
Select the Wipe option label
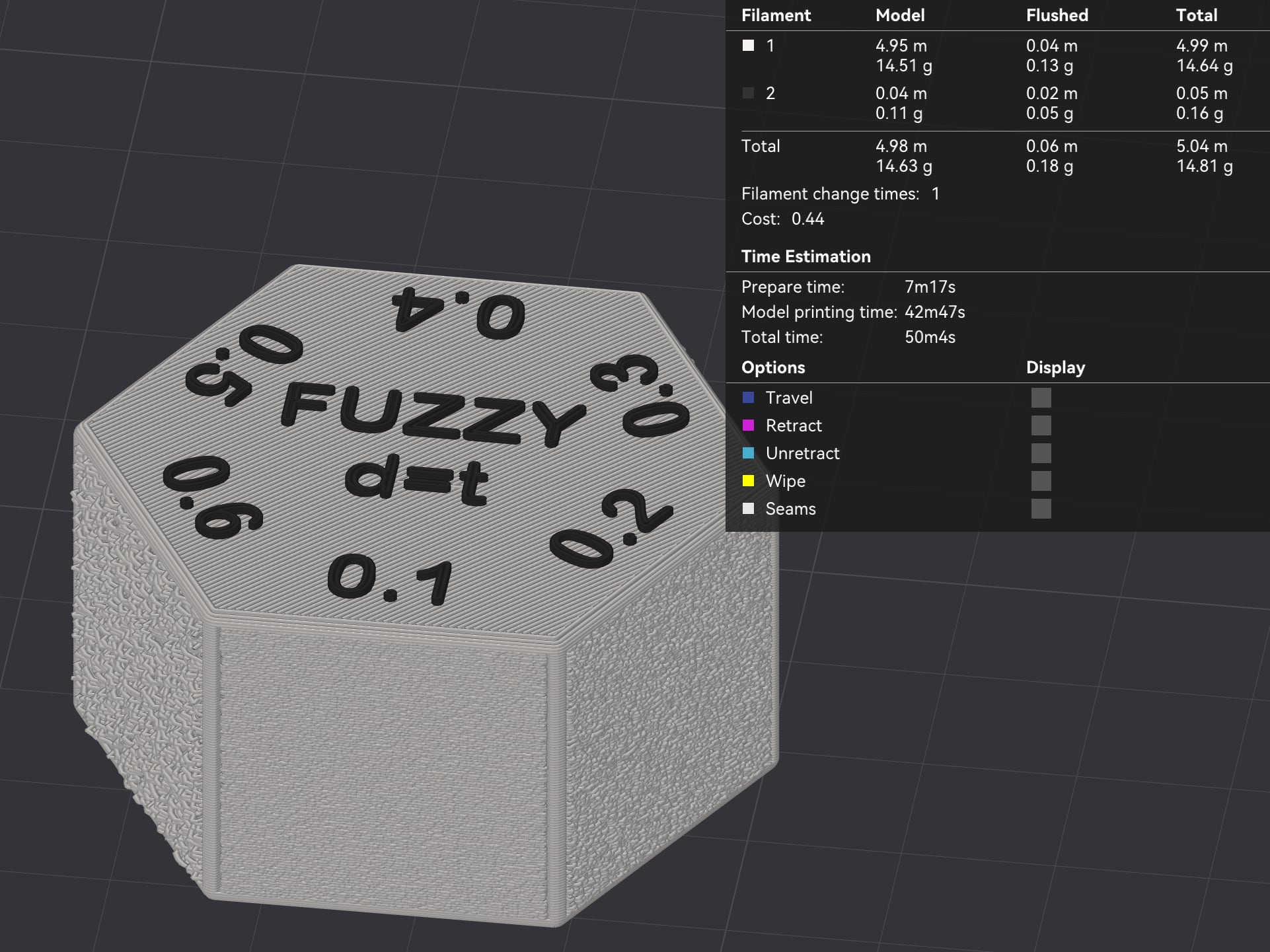coord(785,481)
